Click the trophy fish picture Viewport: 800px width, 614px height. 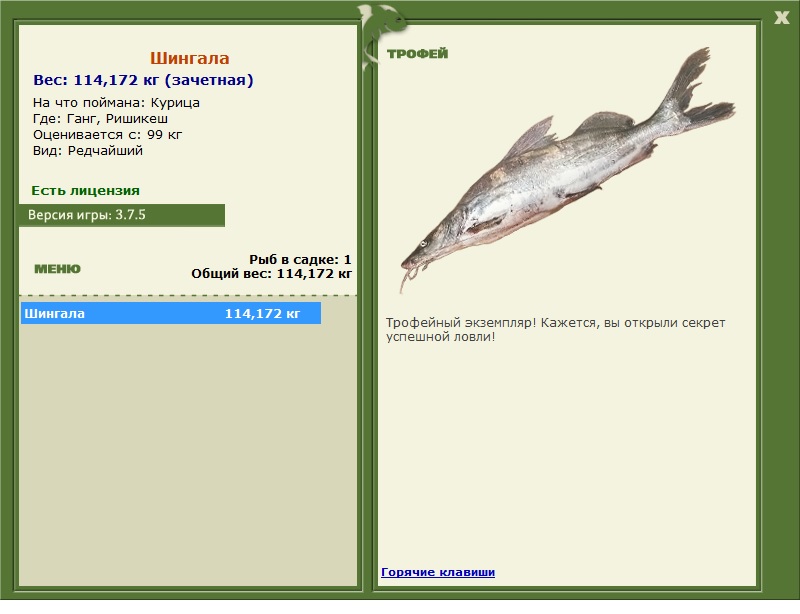[x=567, y=170]
